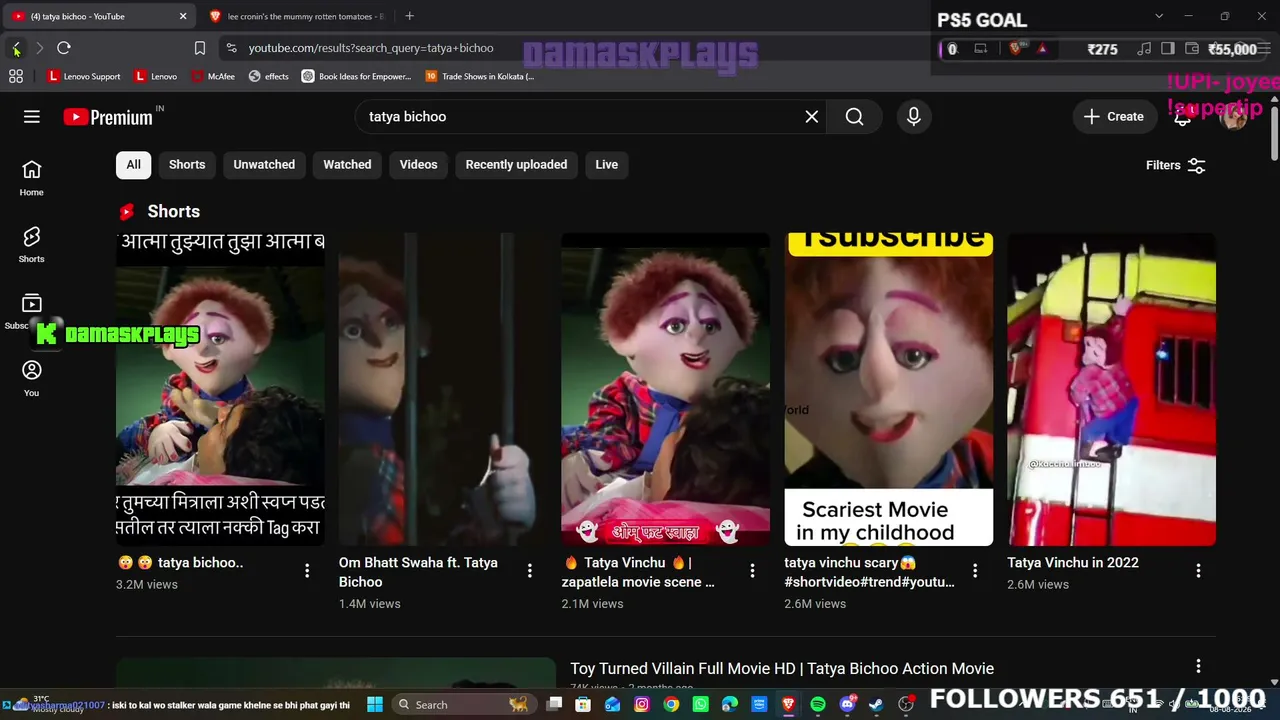The width and height of the screenshot is (1280, 720).
Task: Open 'Toy Turned Villain Full Movie HD' title
Action: pyautogui.click(x=782, y=669)
